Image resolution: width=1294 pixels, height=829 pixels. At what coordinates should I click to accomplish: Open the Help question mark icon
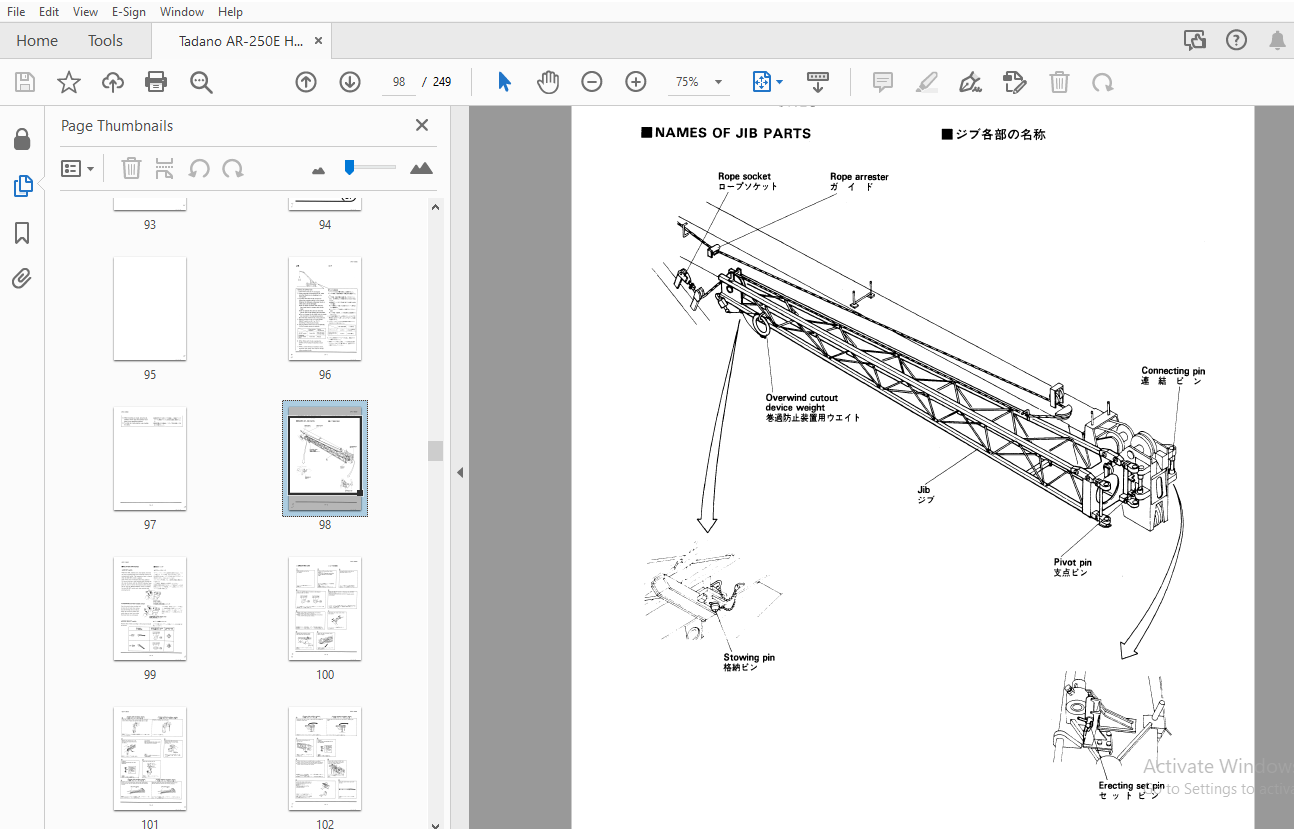click(x=1237, y=40)
